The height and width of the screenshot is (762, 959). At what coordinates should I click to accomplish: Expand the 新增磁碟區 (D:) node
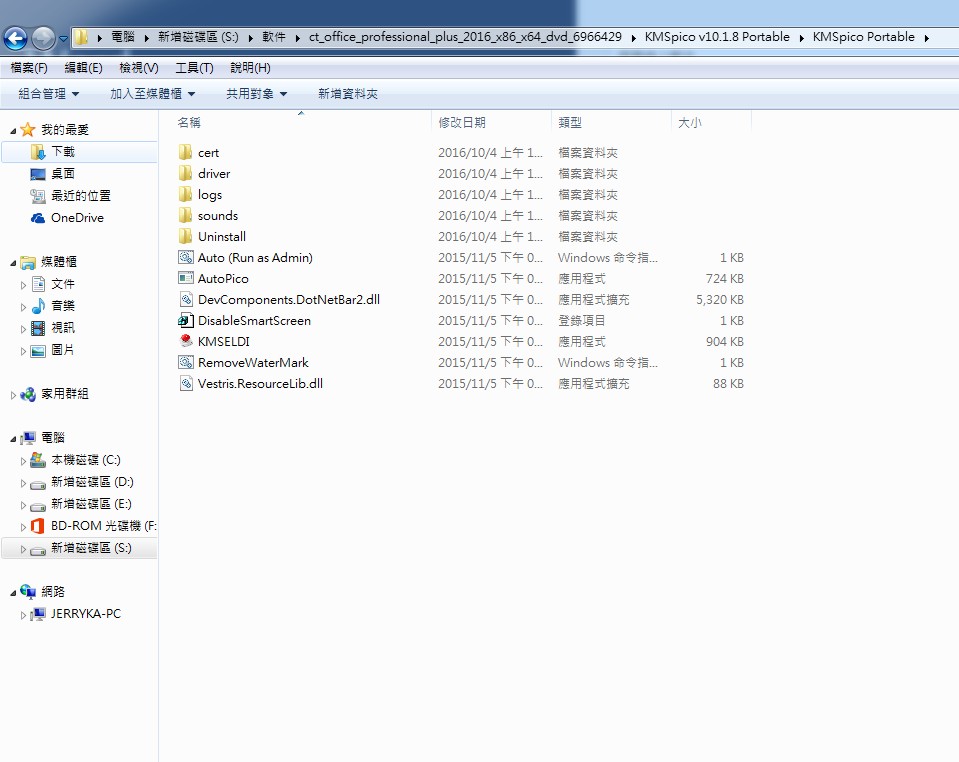pos(23,483)
